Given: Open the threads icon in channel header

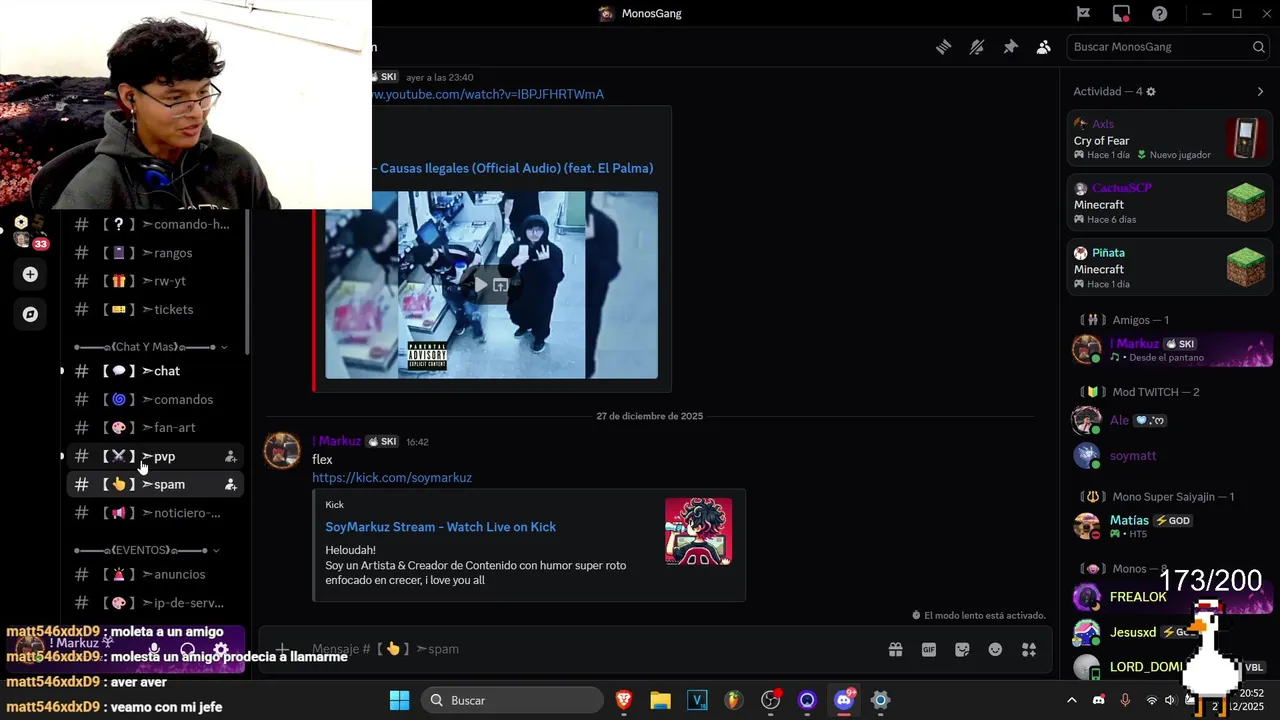Looking at the screenshot, I should (x=943, y=47).
